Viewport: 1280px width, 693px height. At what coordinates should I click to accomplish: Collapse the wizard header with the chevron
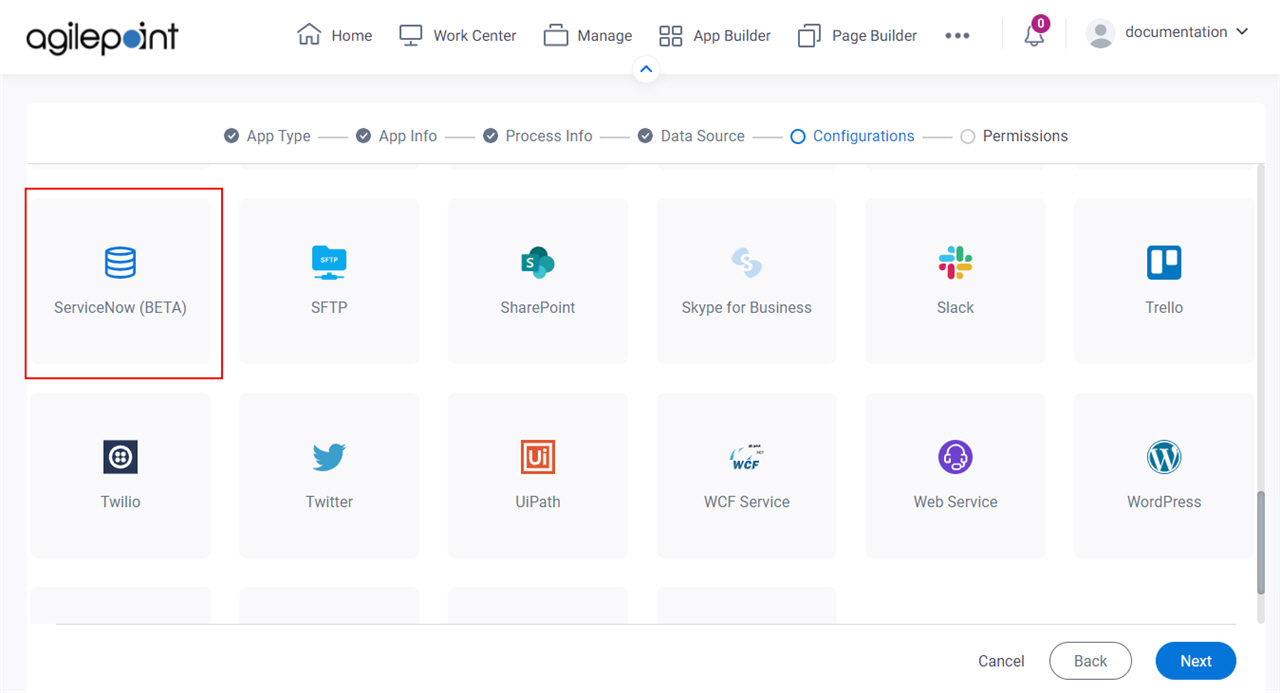tap(646, 69)
